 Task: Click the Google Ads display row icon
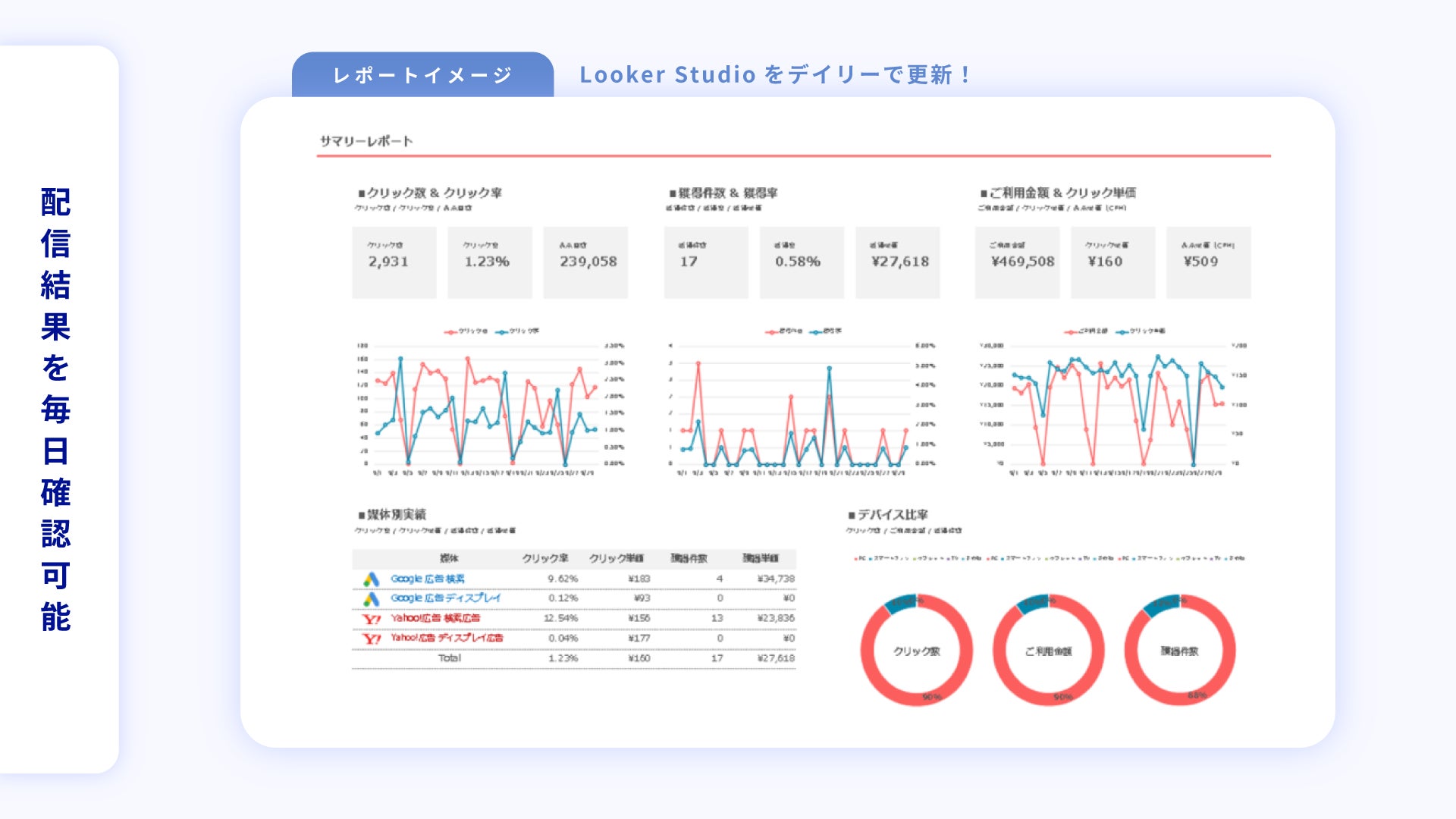pyautogui.click(x=371, y=599)
